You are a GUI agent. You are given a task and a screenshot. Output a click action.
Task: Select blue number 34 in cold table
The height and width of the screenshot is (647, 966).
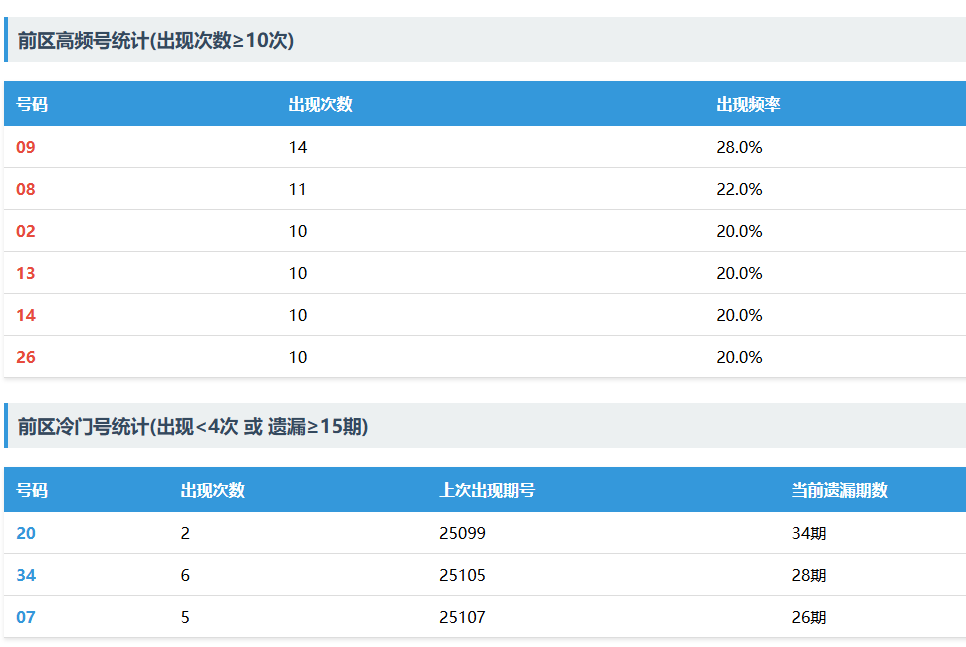coord(26,575)
